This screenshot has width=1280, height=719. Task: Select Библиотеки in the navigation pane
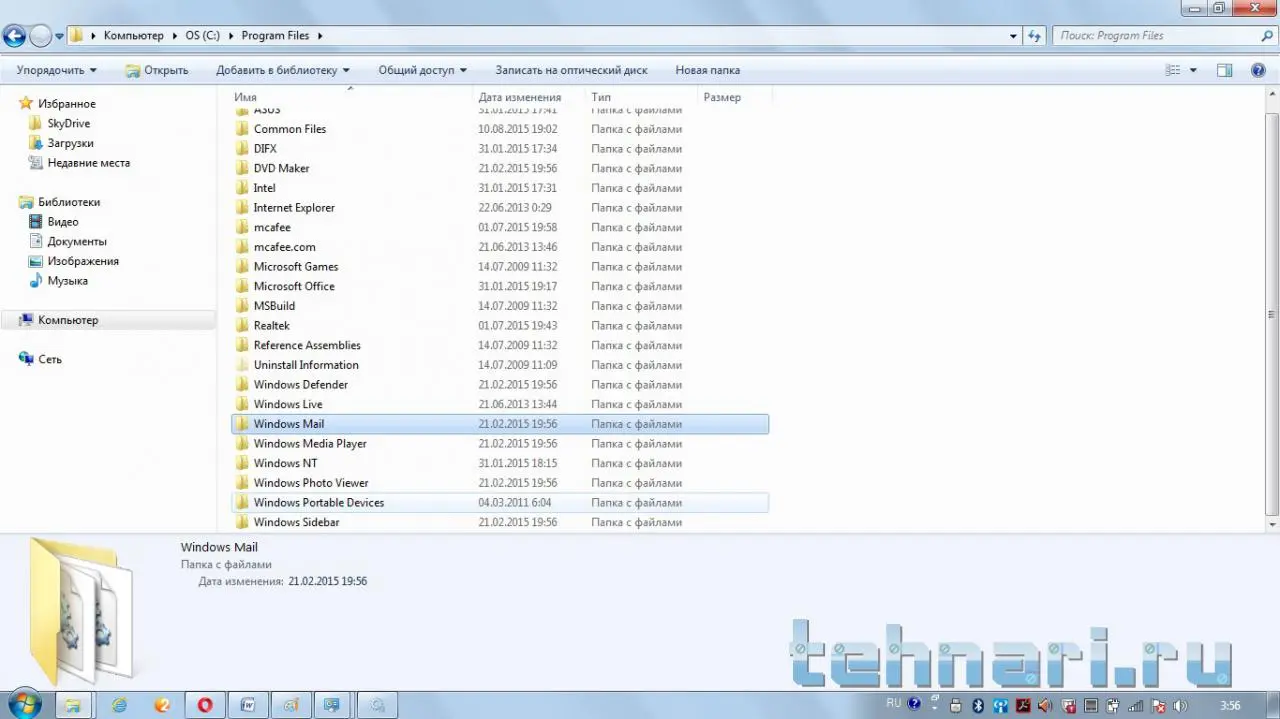pos(69,202)
